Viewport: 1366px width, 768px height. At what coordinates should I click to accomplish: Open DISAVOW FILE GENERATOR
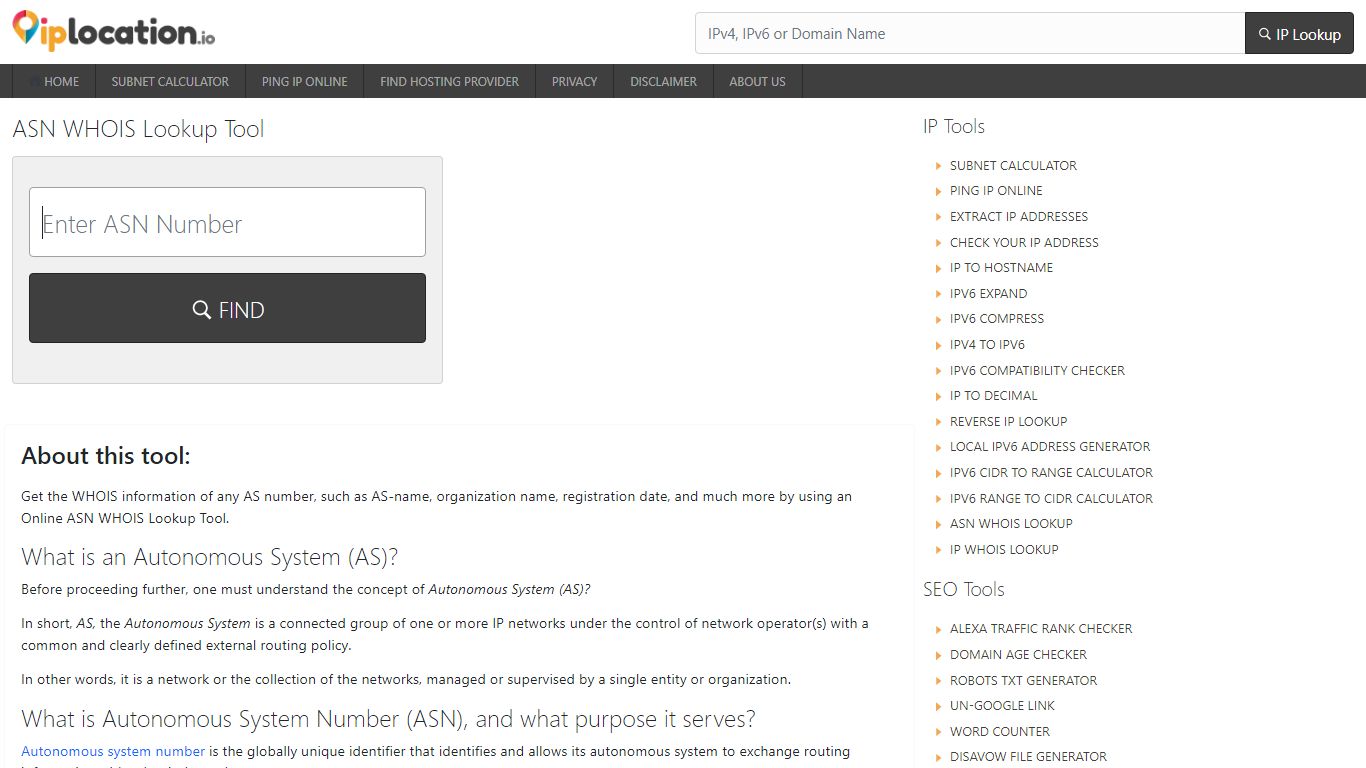(x=1028, y=757)
